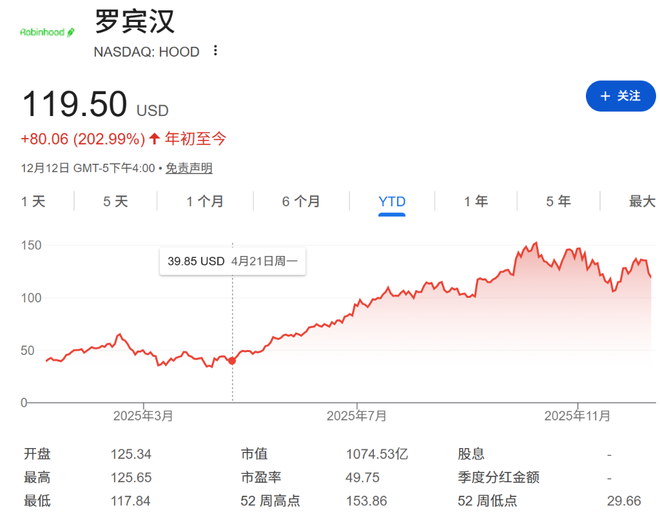This screenshot has height=528, width=660.
Task: Switch to the 1 天 range tab
Action: coord(34,201)
